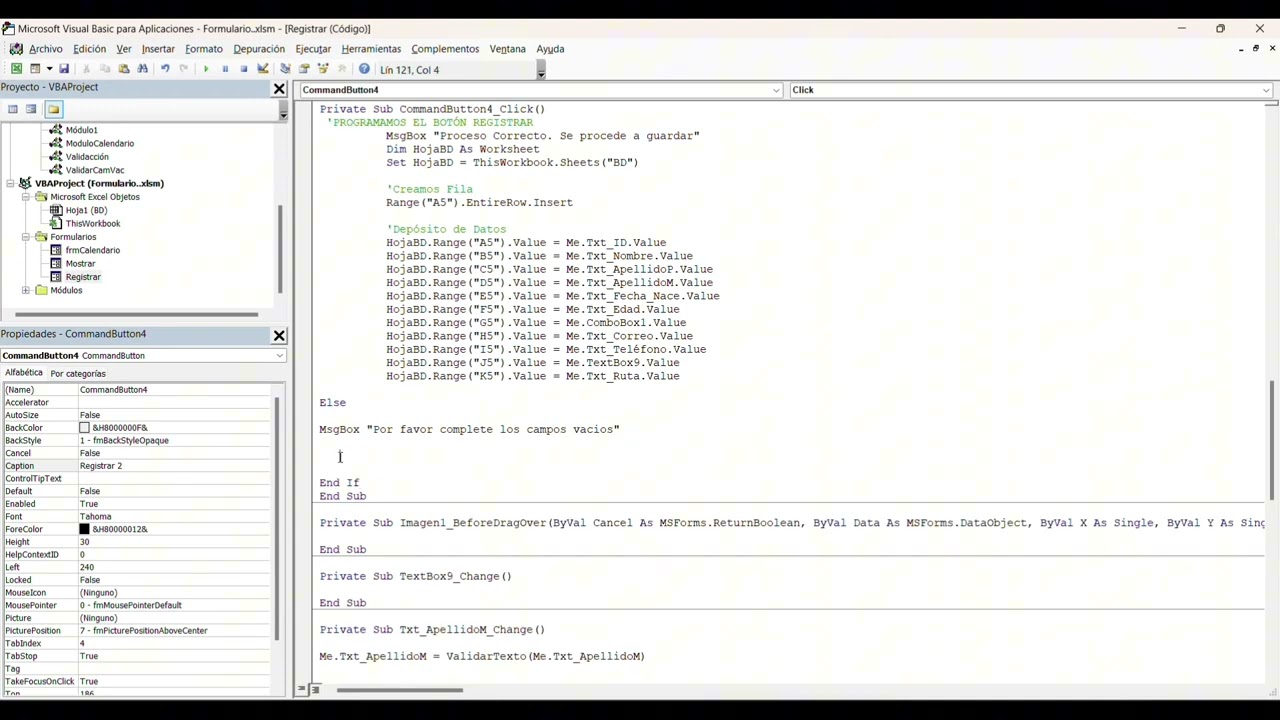
Task: Open Archivo menu
Action: pyautogui.click(x=45, y=49)
